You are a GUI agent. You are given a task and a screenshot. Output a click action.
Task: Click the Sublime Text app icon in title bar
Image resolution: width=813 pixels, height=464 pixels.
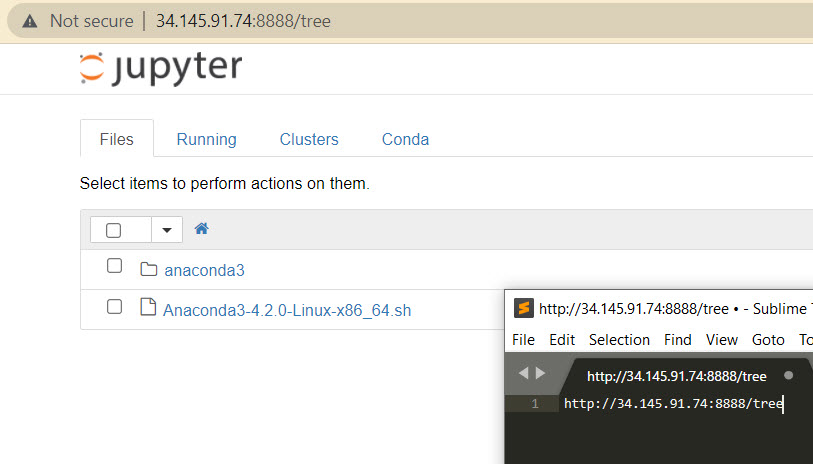[x=524, y=308]
